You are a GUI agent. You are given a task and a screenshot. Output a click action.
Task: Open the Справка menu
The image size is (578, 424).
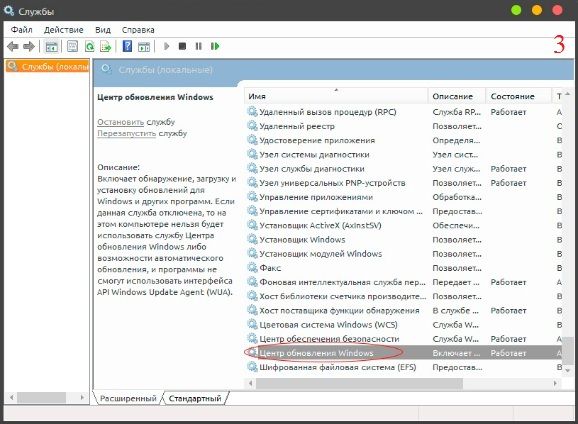coord(138,30)
